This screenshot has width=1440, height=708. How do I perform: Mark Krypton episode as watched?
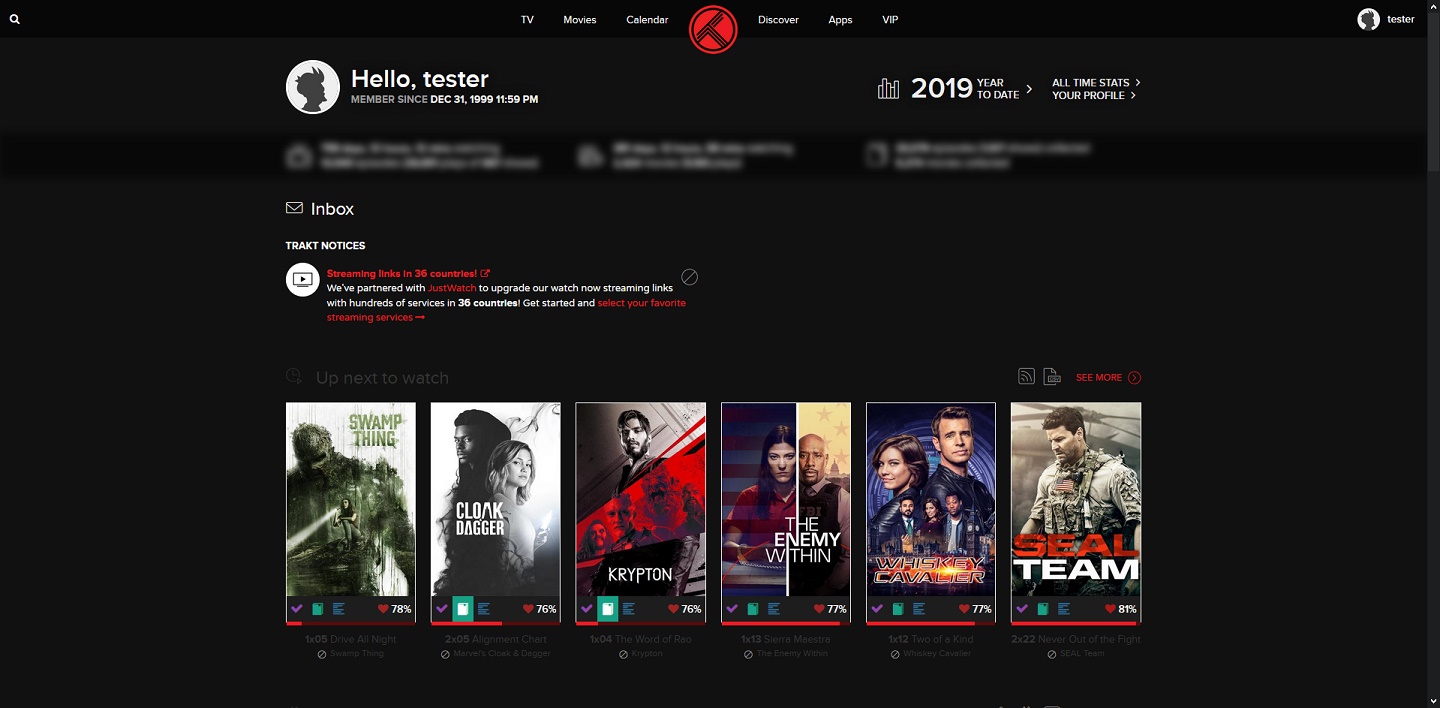pos(586,608)
